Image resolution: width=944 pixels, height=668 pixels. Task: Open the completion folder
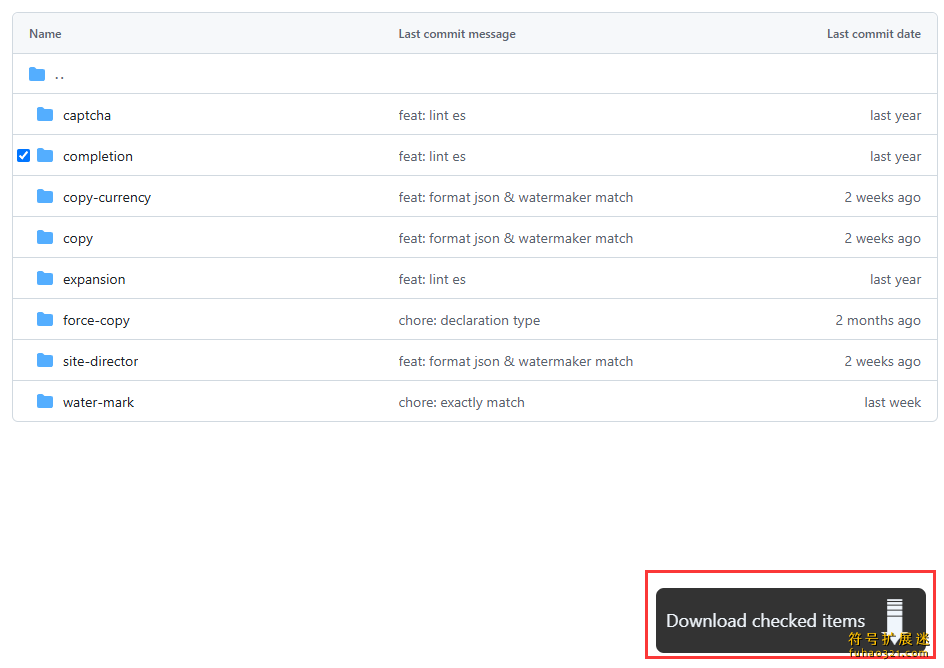pyautogui.click(x=97, y=156)
